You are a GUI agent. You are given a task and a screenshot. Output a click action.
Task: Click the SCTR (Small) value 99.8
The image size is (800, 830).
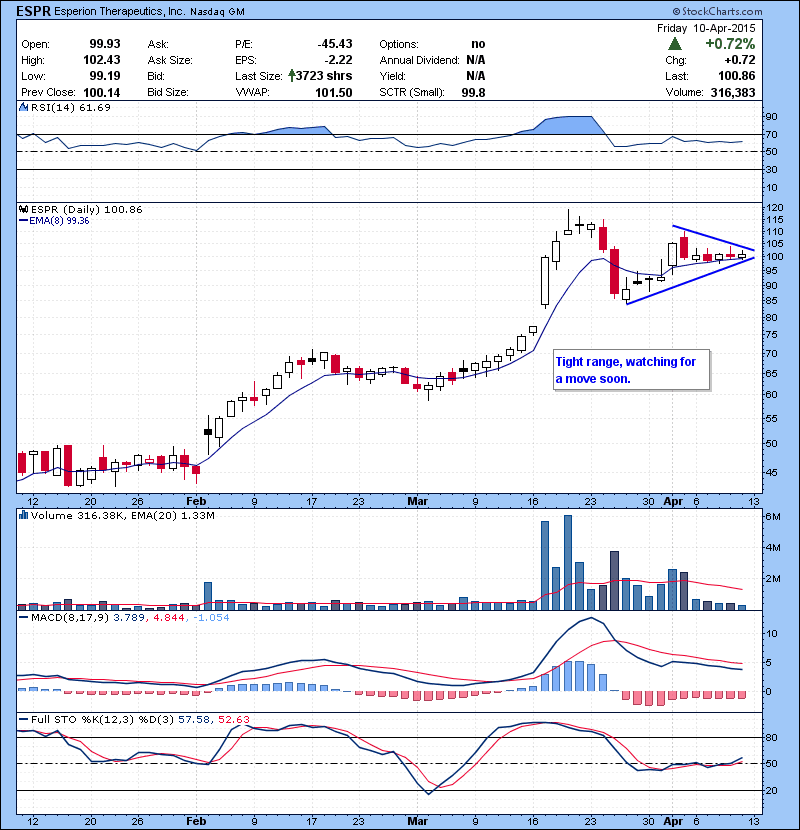click(473, 92)
